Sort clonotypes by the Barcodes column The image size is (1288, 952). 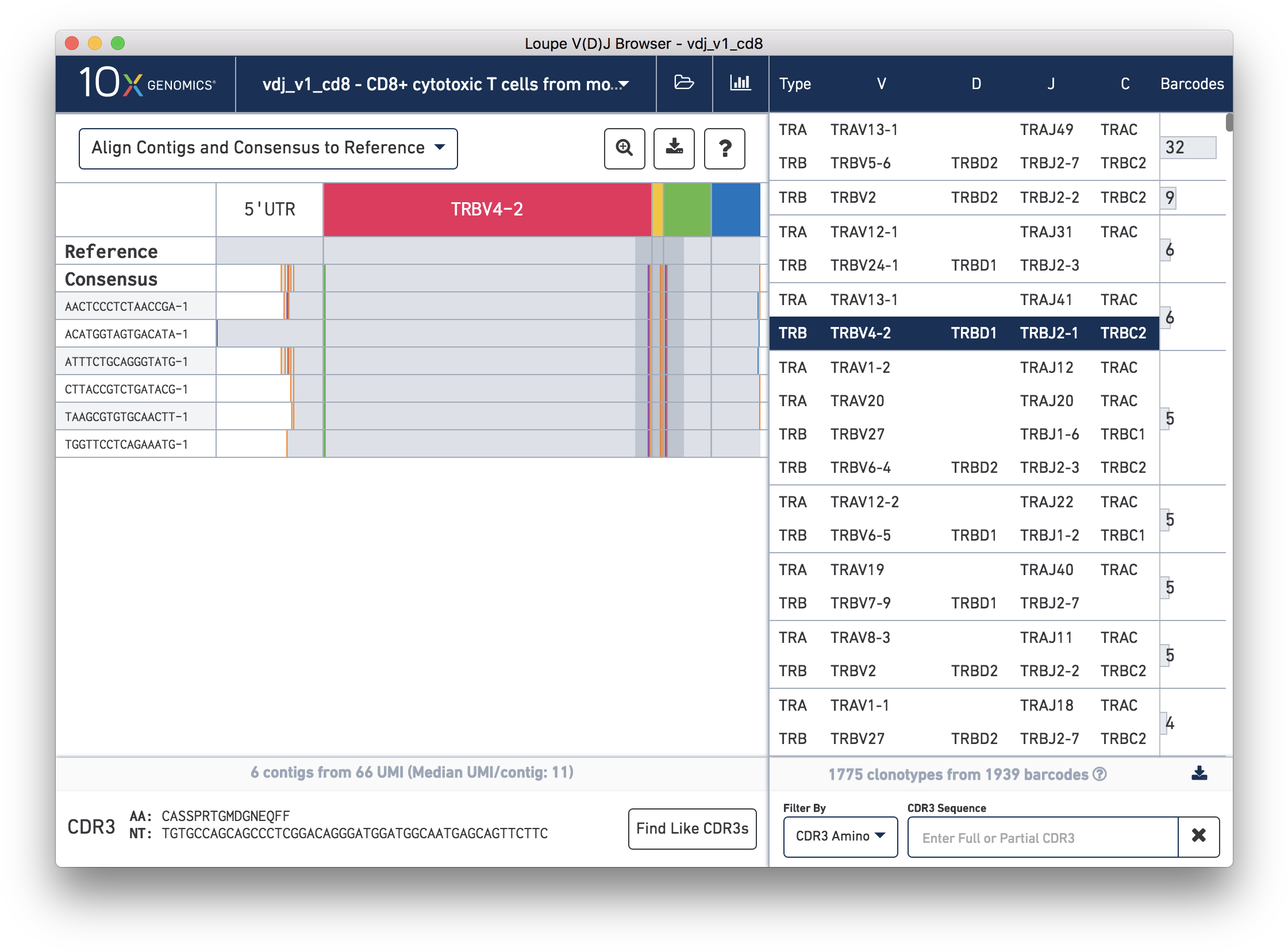[x=1191, y=83]
